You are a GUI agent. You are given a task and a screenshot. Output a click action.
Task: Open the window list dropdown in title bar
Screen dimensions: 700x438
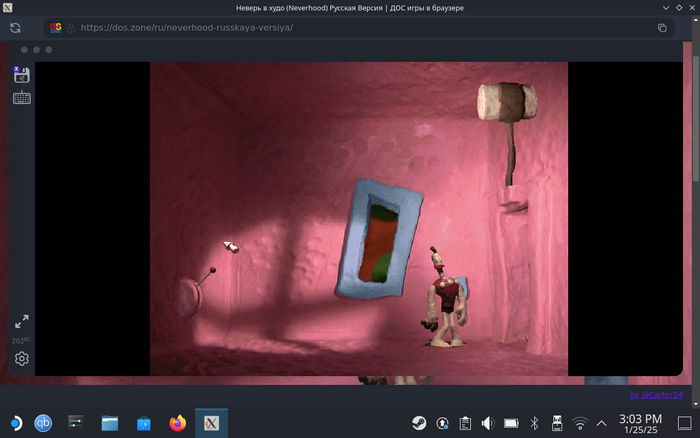click(664, 8)
